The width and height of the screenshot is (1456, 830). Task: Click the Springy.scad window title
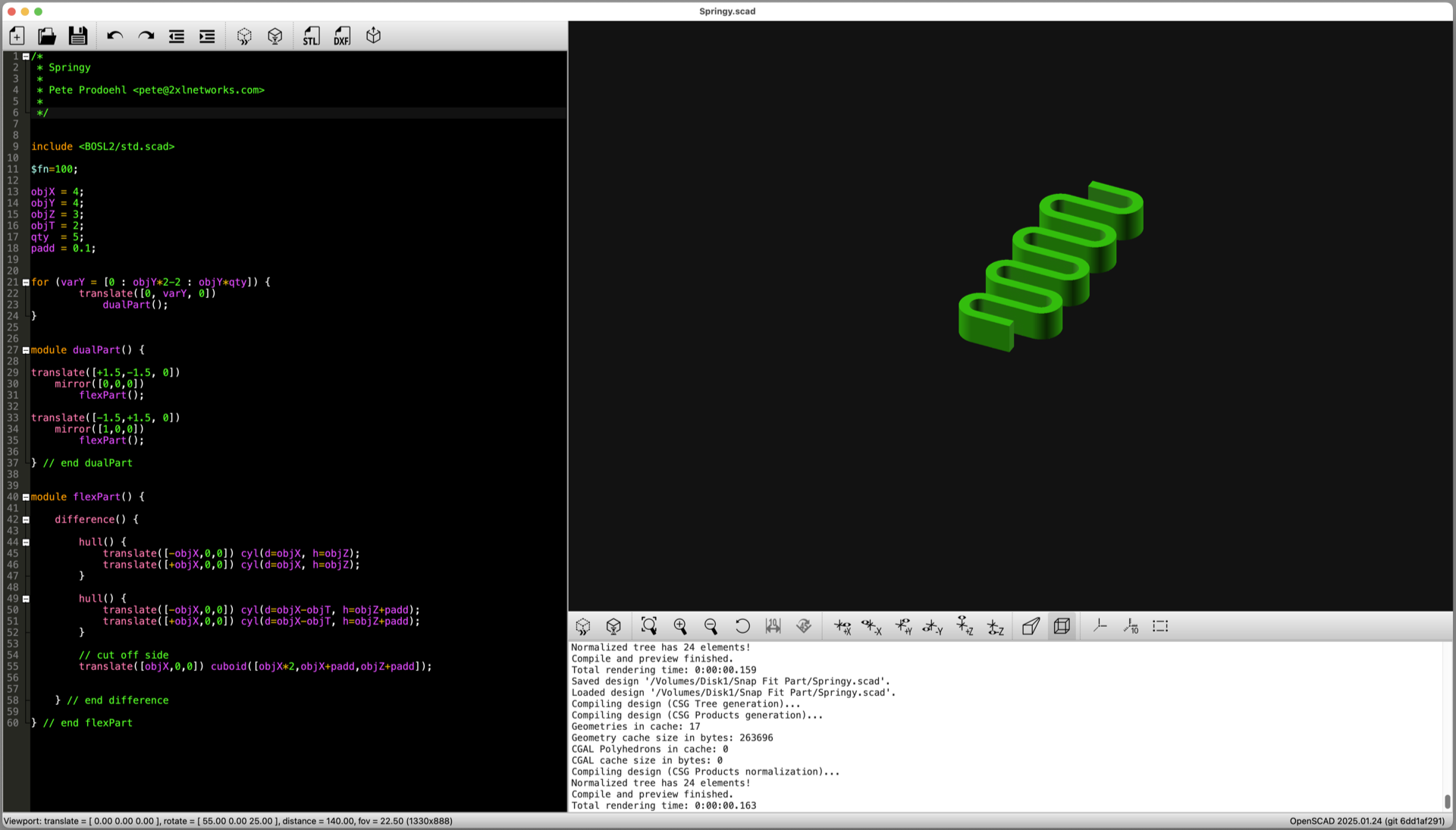pyautogui.click(x=727, y=11)
